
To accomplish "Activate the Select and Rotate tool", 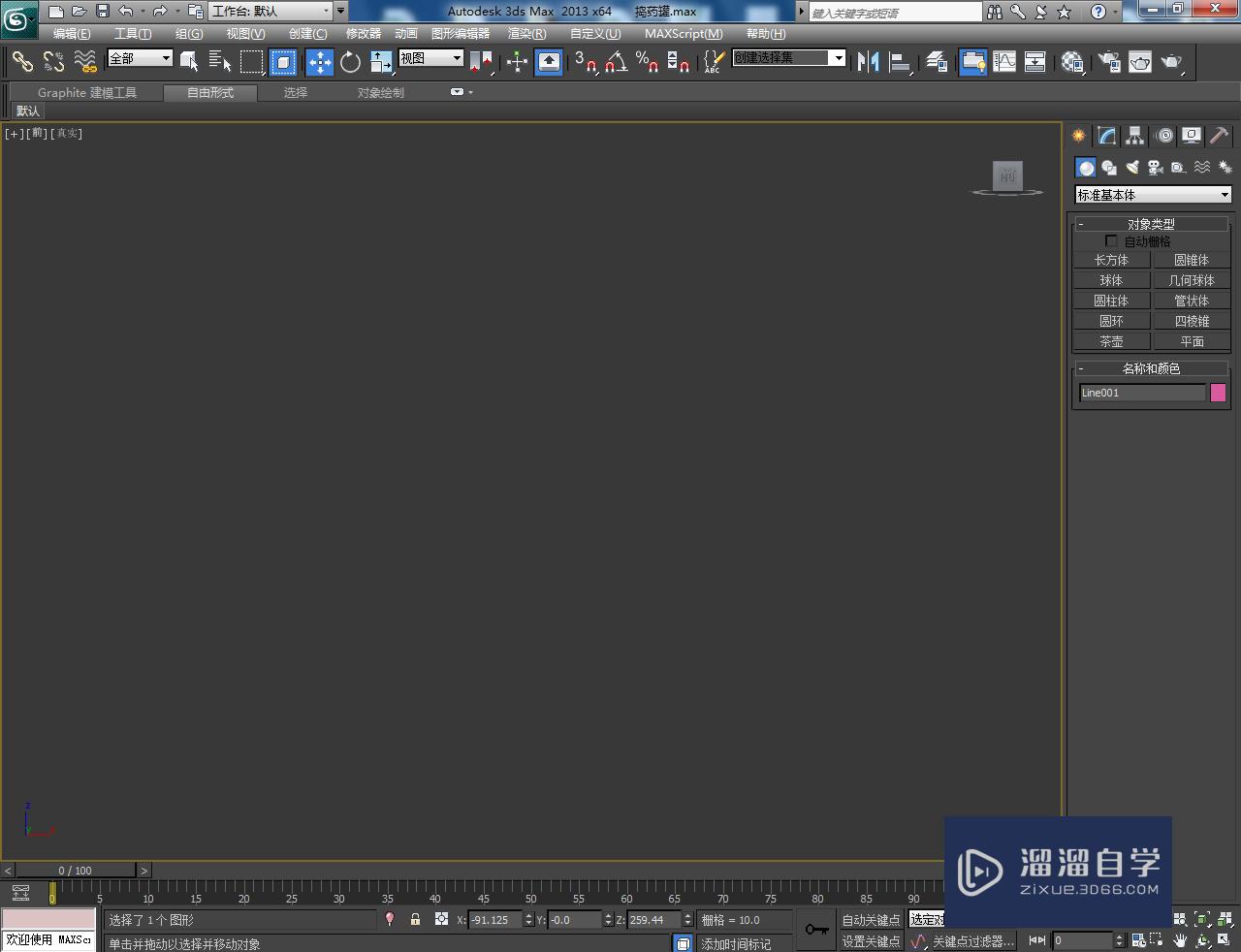I will point(350,62).
